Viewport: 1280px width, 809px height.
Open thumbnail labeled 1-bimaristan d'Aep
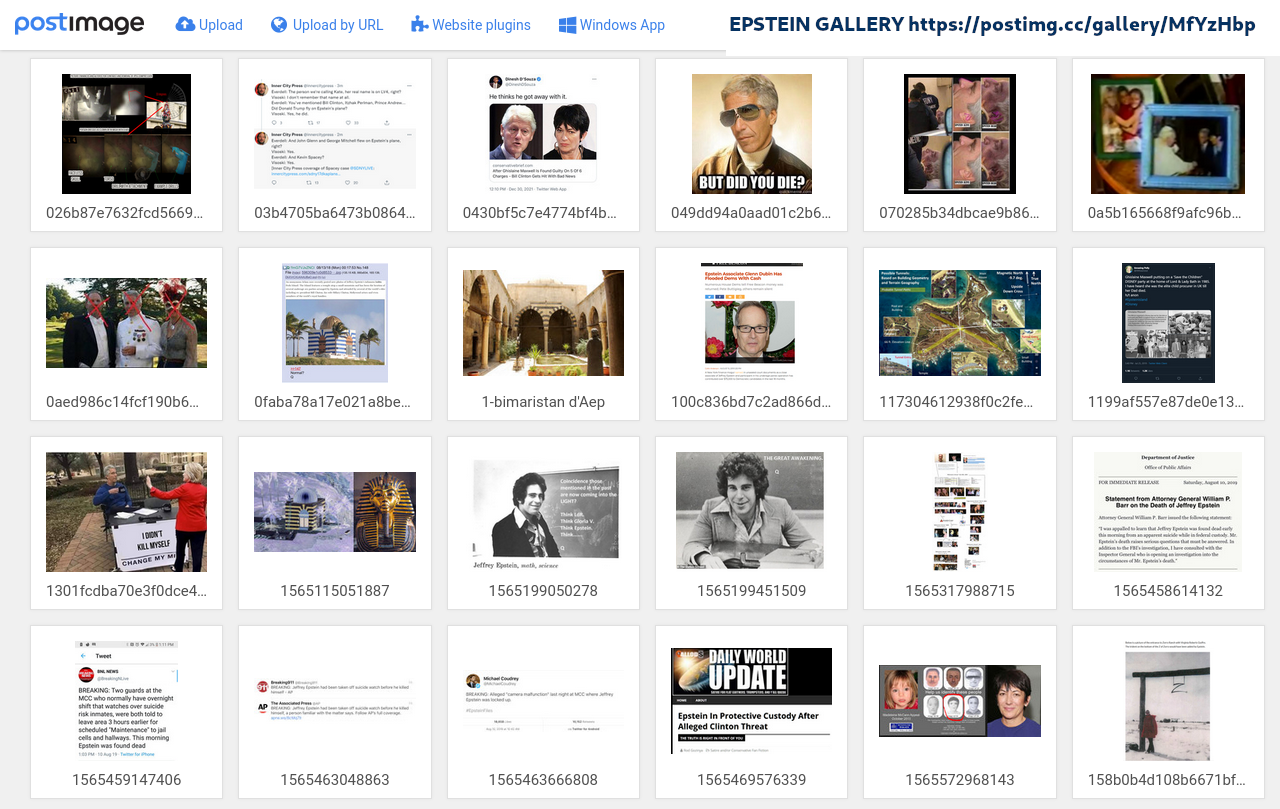543,323
